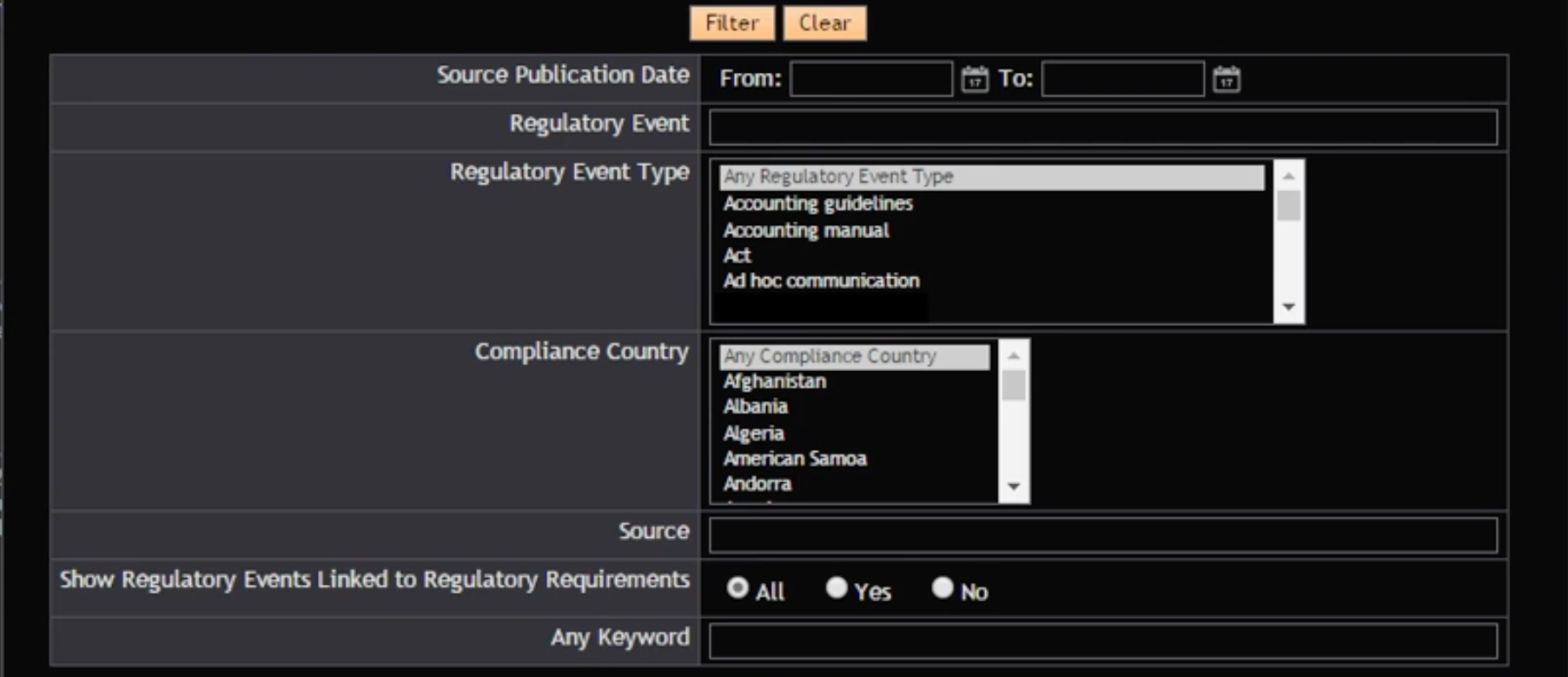Open the To date calendar picker
This screenshot has width=1568, height=677.
point(1226,79)
